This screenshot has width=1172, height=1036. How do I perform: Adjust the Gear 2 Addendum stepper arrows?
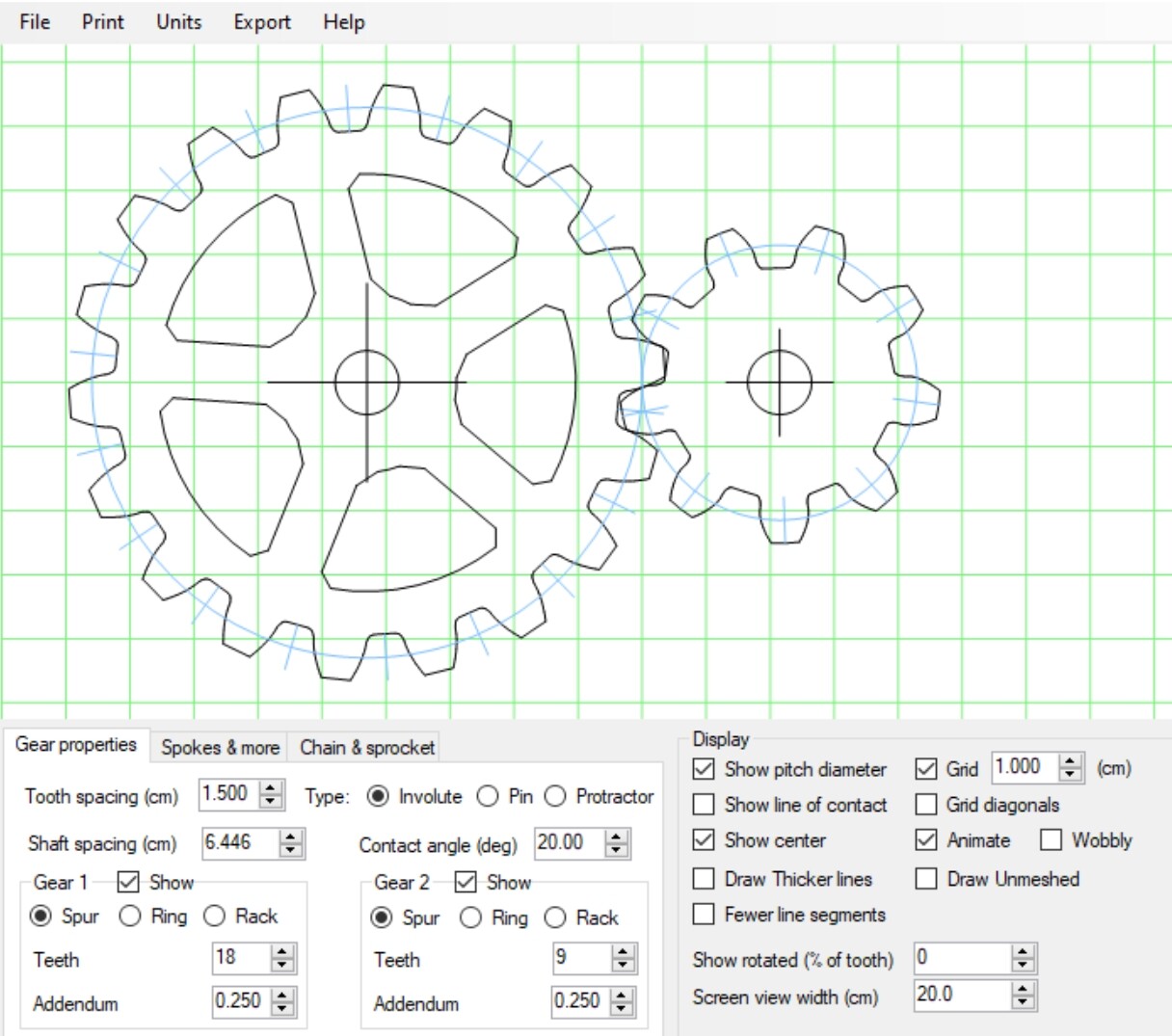pos(624,1001)
